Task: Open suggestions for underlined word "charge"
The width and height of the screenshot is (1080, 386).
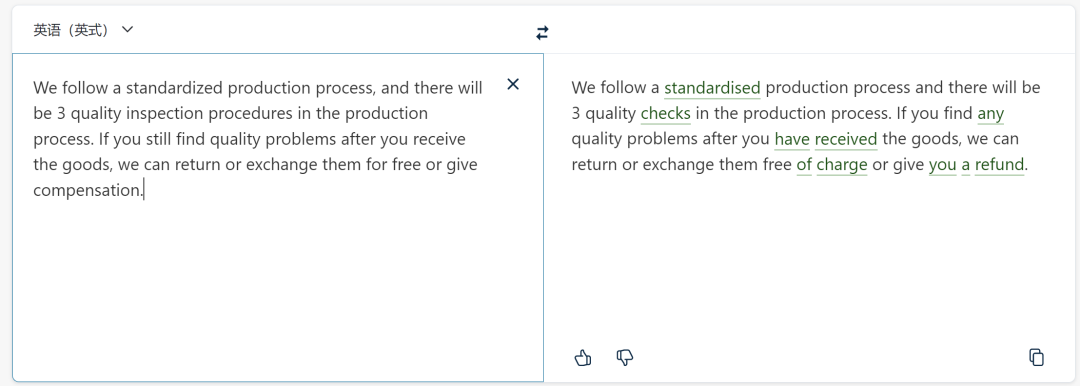Action: click(x=842, y=165)
